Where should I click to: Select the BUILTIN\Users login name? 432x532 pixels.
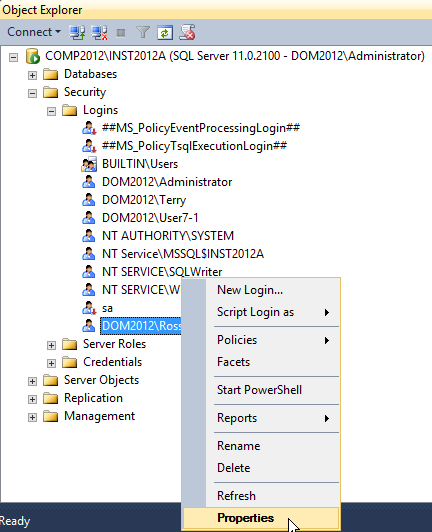(x=140, y=164)
